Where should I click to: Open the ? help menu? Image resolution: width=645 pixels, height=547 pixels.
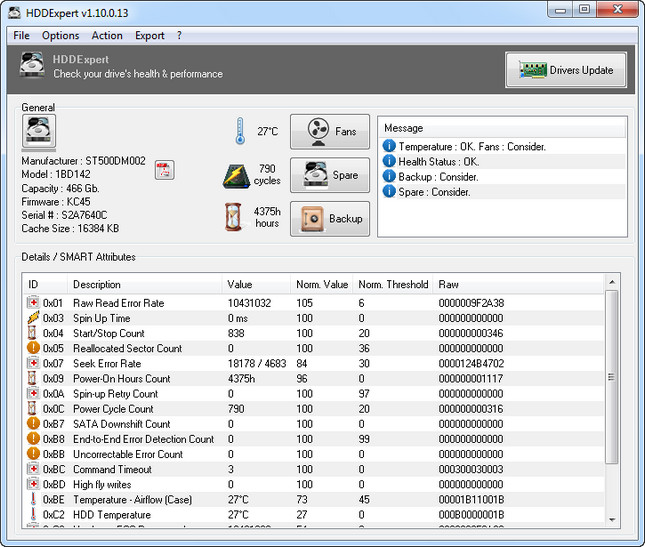click(x=180, y=36)
